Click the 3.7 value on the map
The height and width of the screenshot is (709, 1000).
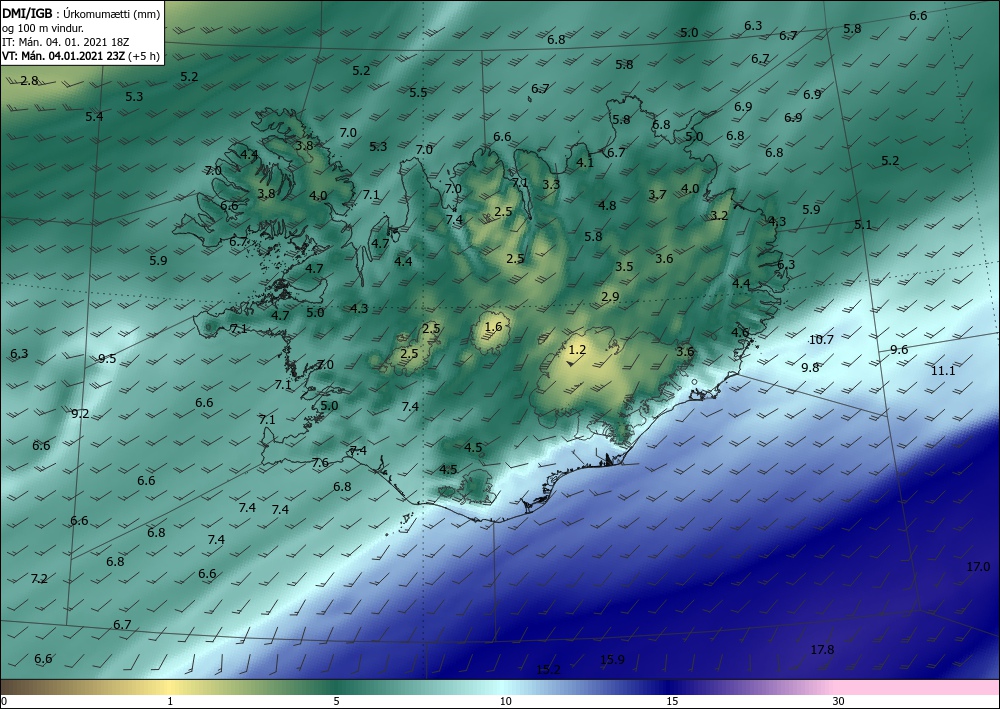(658, 194)
